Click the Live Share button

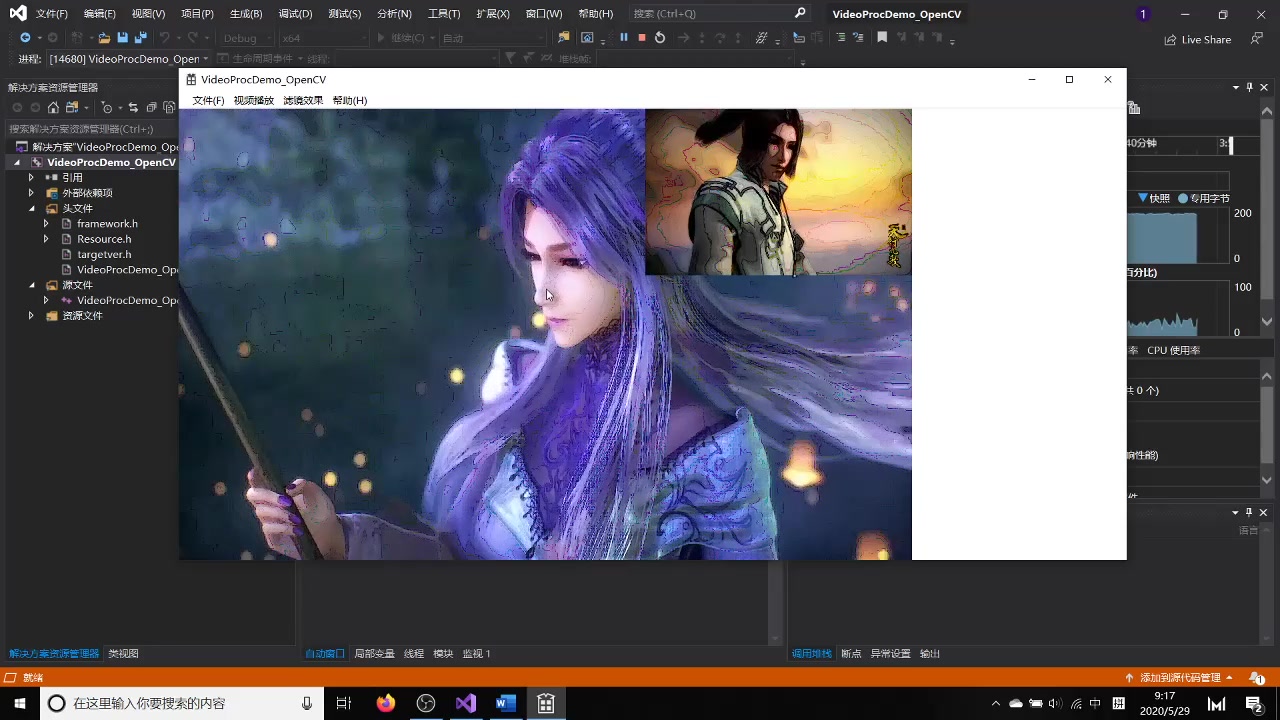(1198, 40)
